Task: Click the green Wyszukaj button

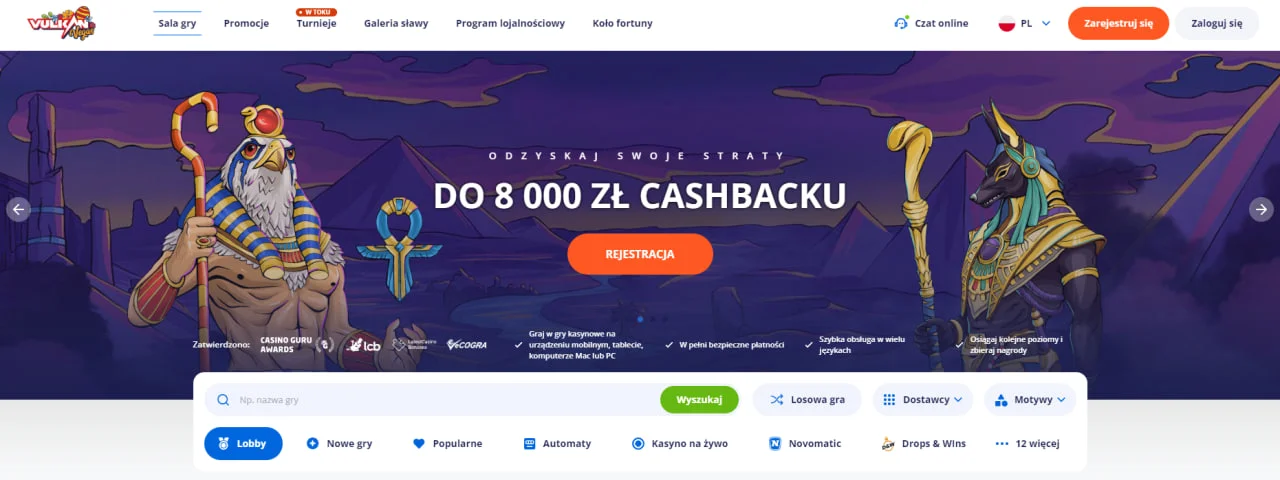Action: click(x=699, y=400)
